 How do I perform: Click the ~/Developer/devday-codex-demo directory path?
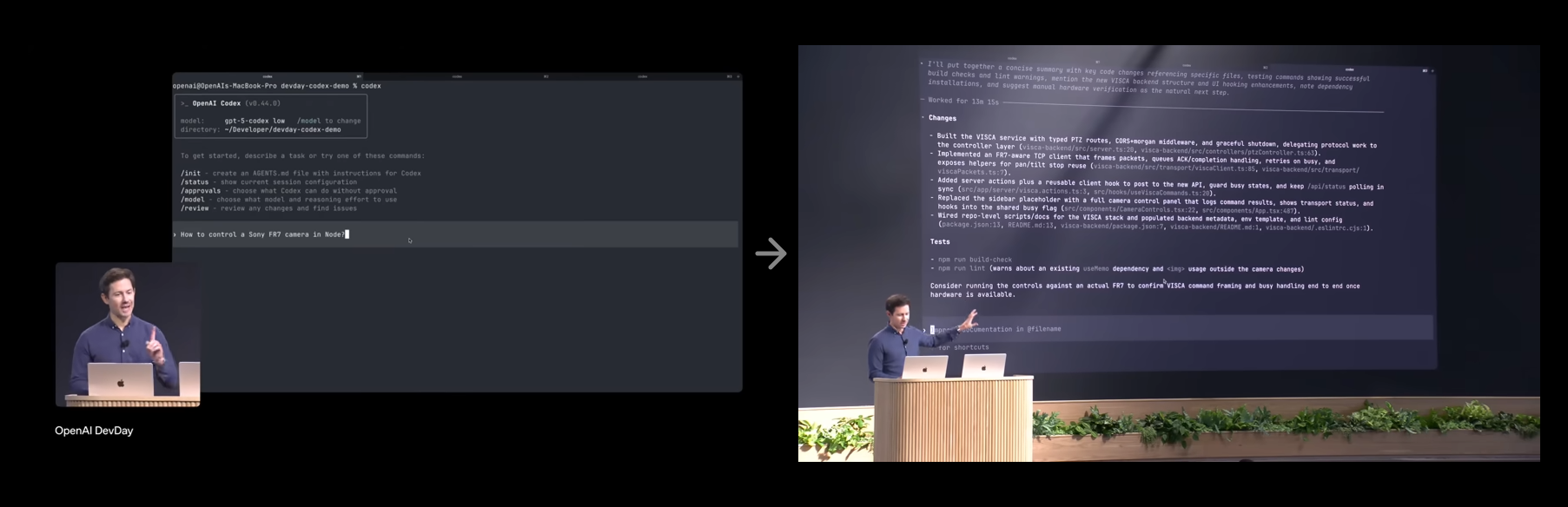point(282,129)
